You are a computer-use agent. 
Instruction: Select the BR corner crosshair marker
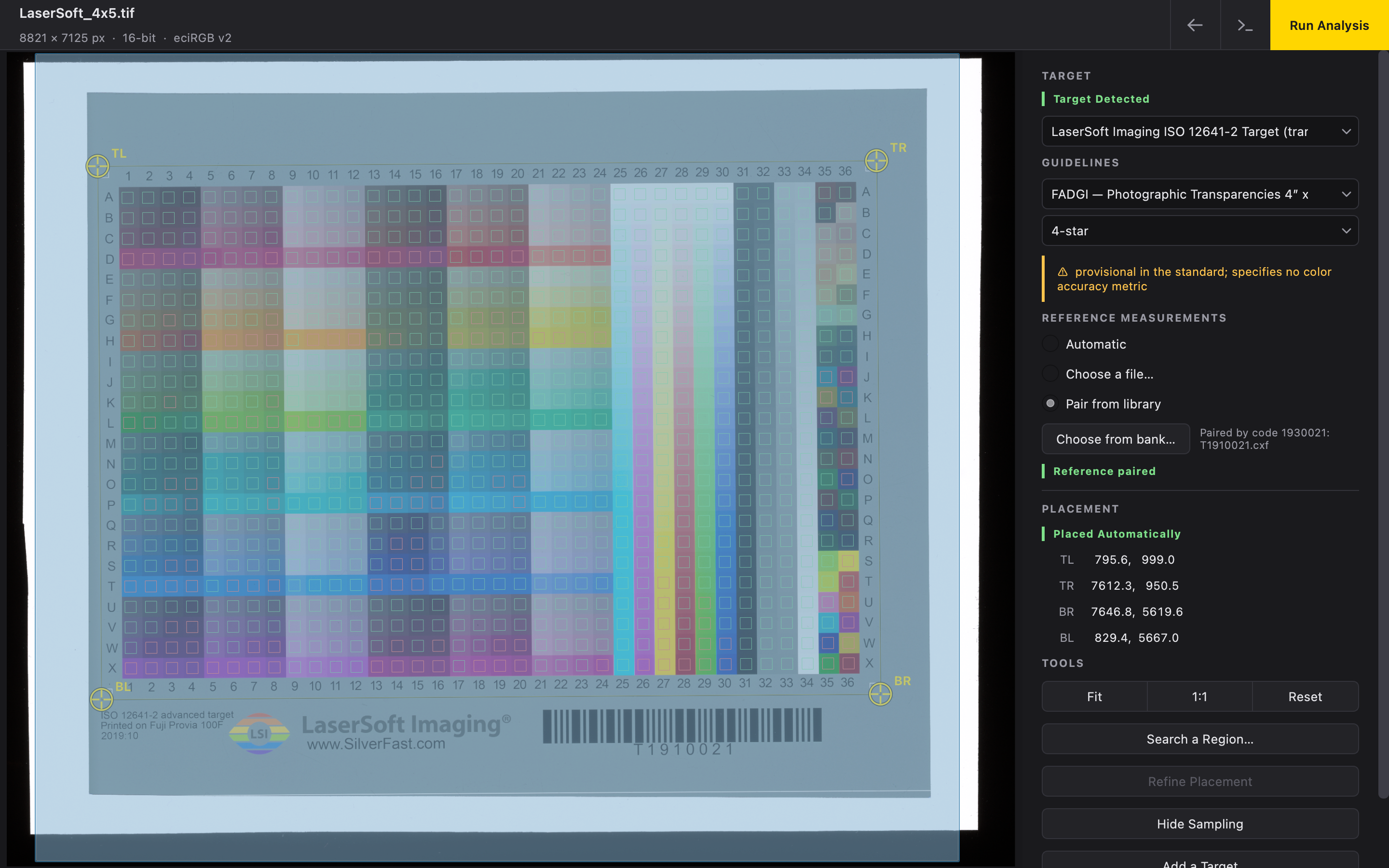pos(881,694)
